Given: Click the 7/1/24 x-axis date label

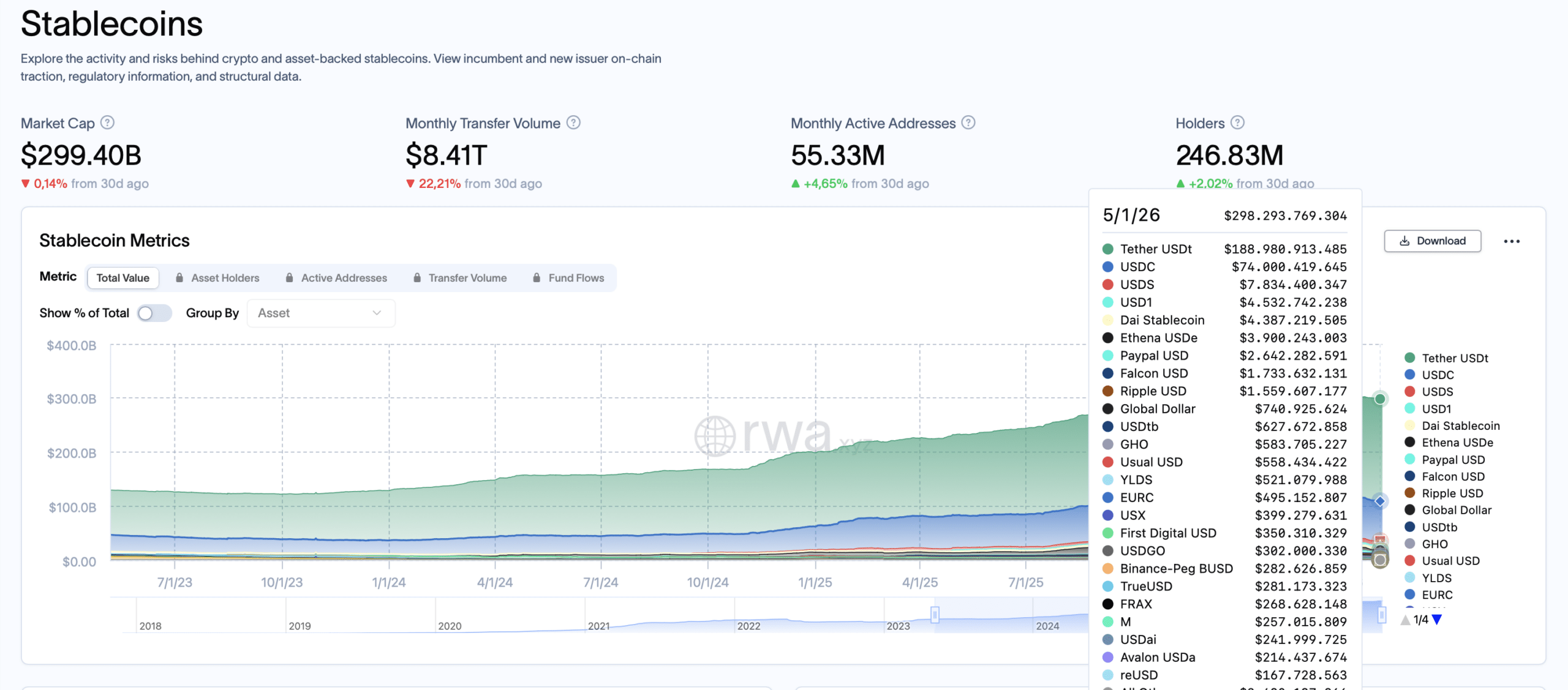Looking at the screenshot, I should (x=601, y=583).
